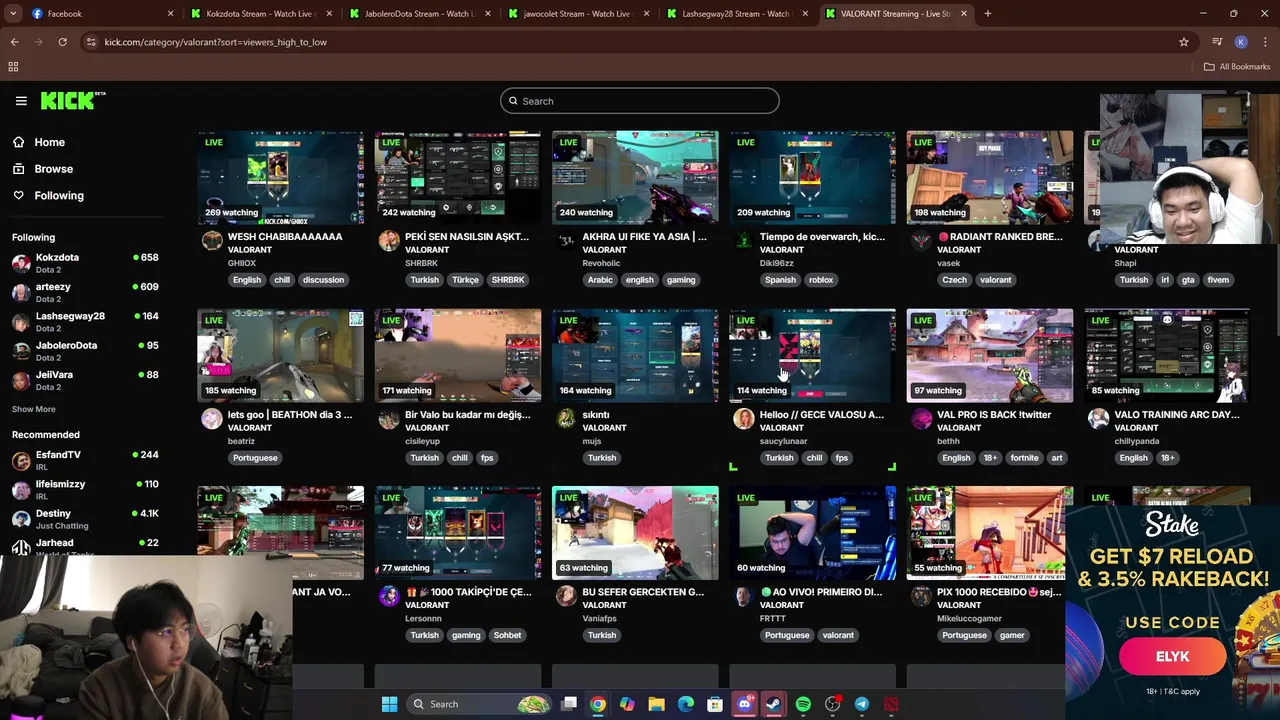Open File Explorer from the taskbar
Viewport: 1280px width, 720px height.
[656, 704]
